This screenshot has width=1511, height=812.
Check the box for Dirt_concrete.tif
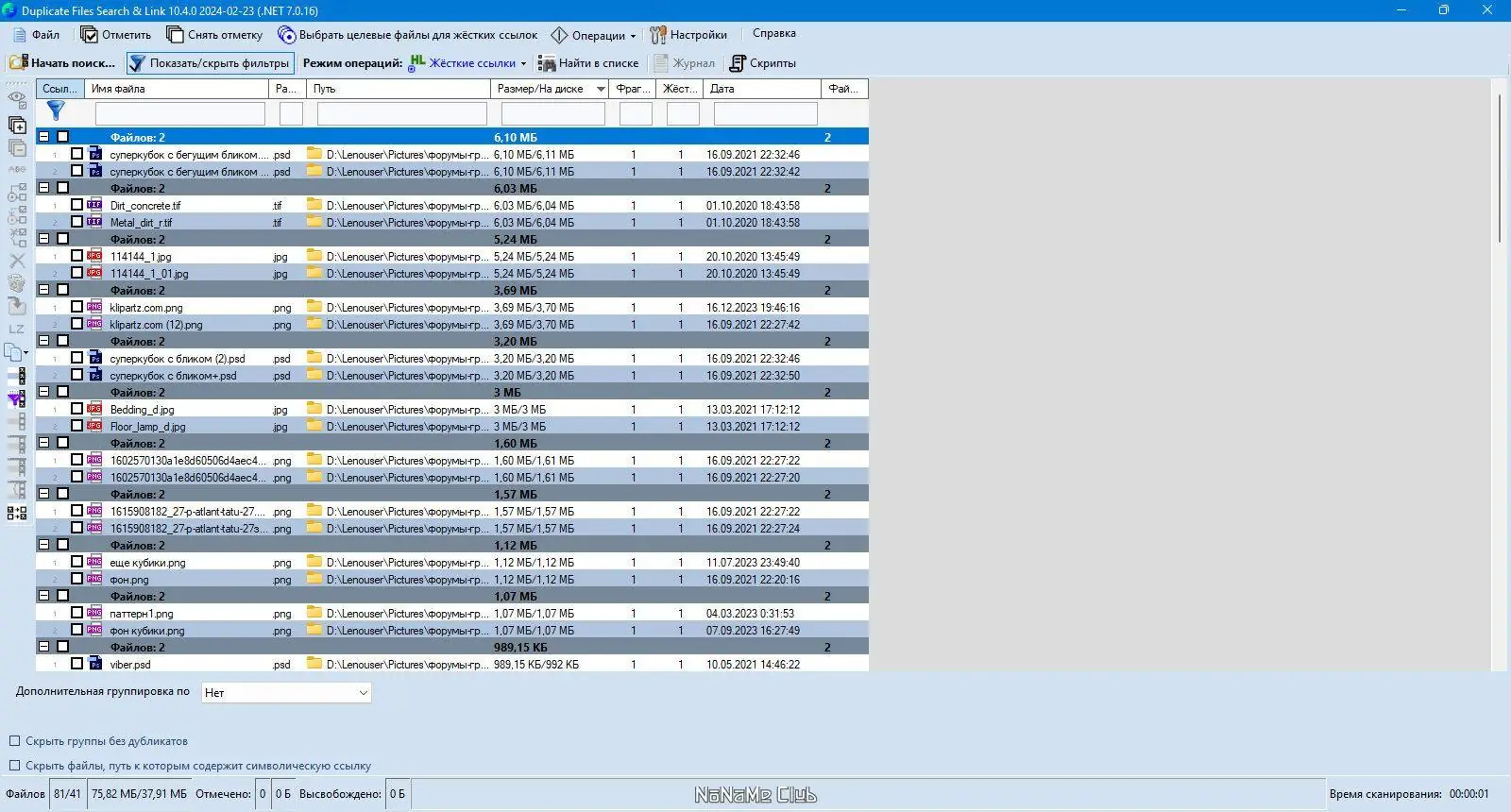click(77, 205)
